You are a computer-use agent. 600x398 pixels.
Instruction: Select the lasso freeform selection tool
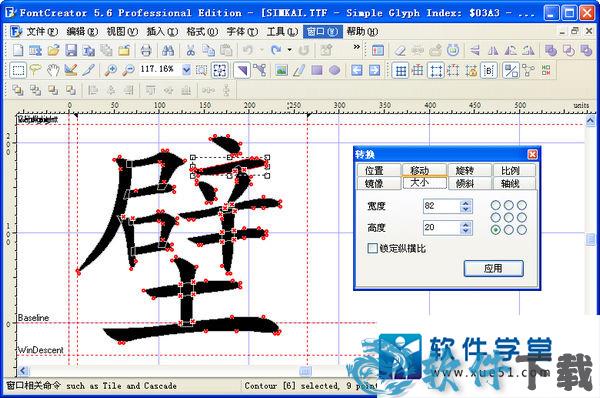tap(35, 70)
